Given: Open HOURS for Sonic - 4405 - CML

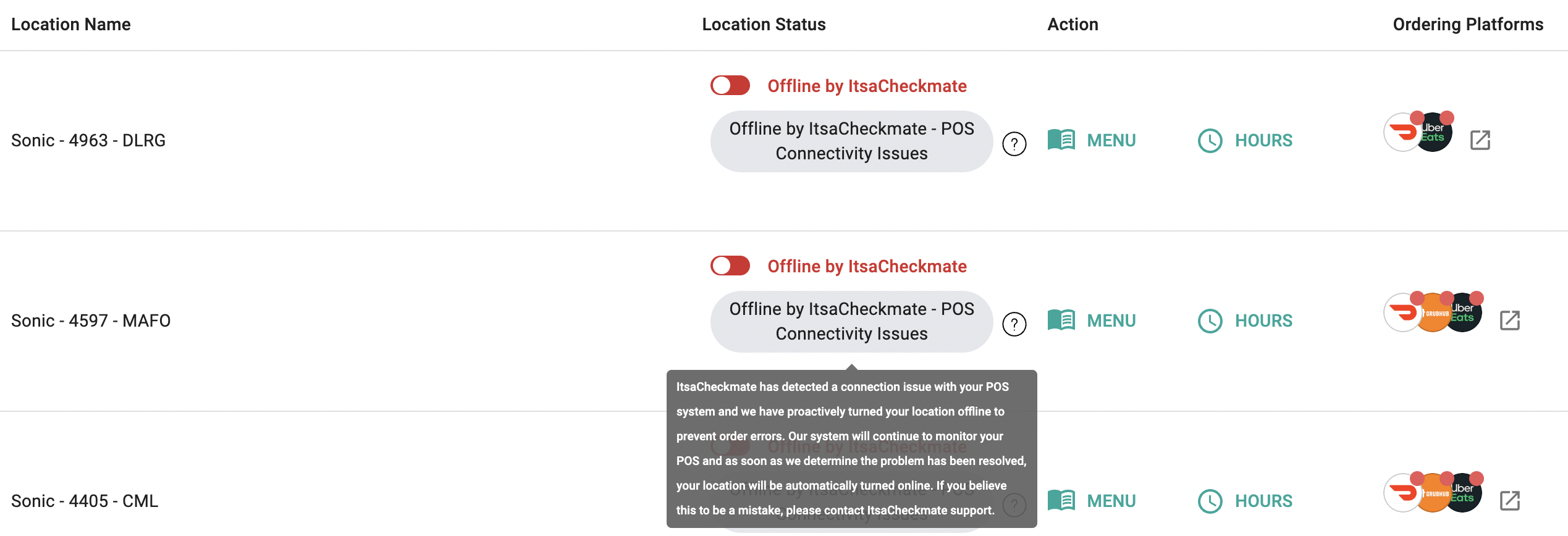Looking at the screenshot, I should pyautogui.click(x=1245, y=501).
